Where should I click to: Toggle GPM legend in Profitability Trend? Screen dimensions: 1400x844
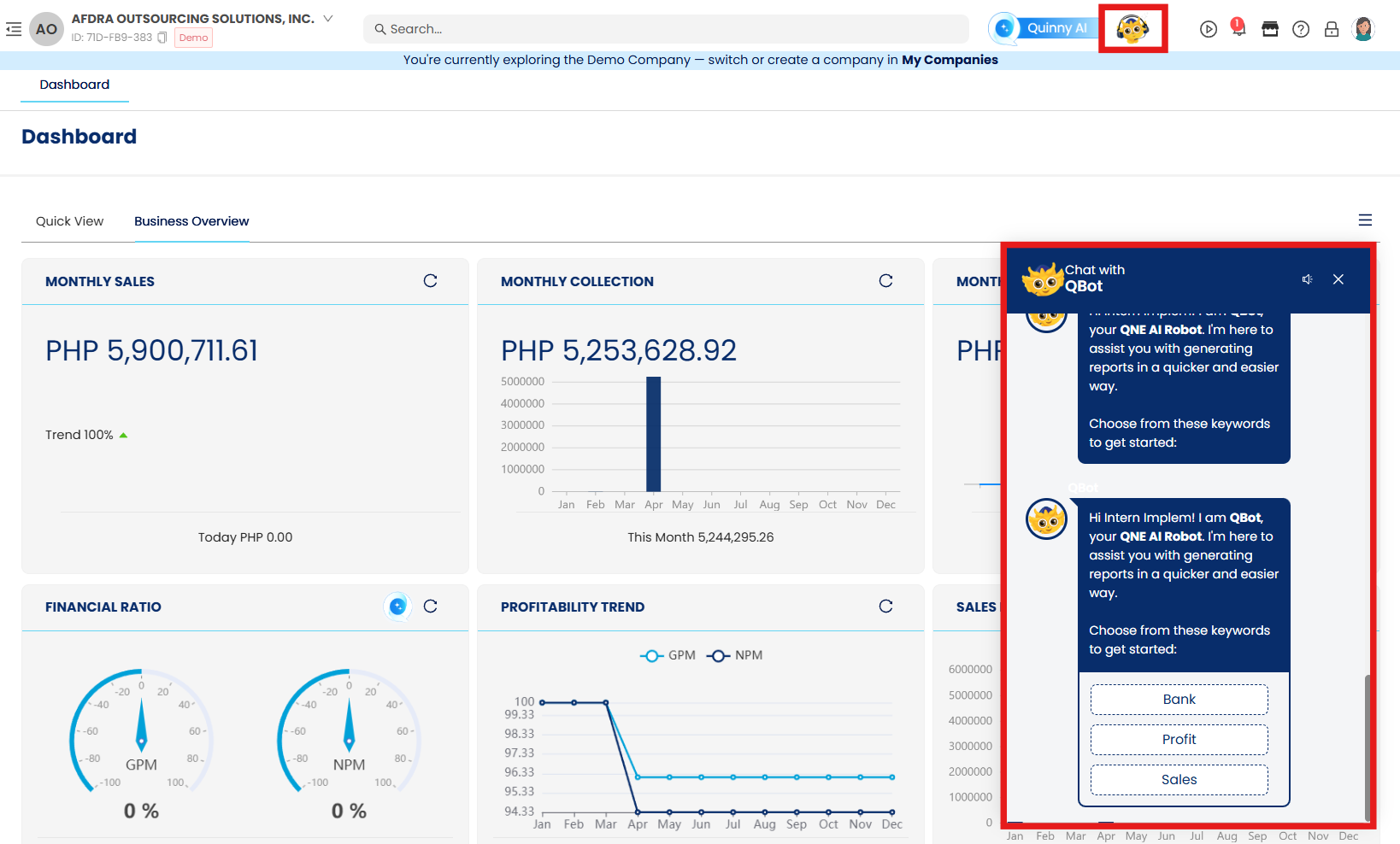(x=668, y=655)
